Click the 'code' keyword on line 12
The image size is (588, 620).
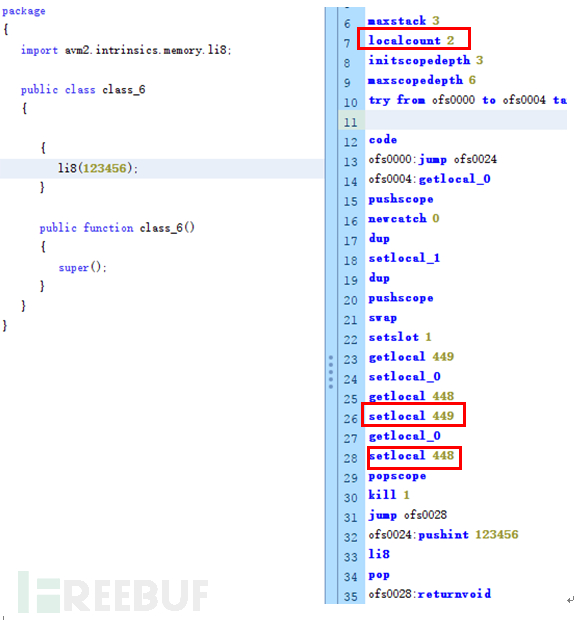pos(382,140)
